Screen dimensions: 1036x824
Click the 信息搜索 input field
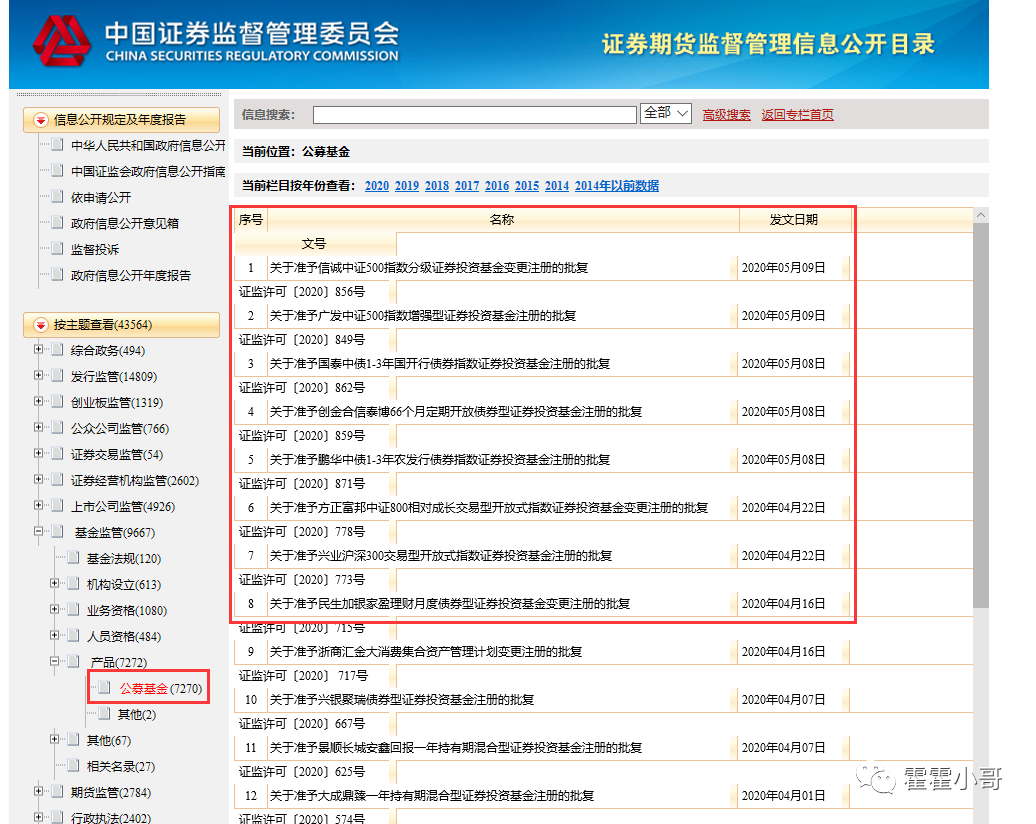tap(474, 115)
